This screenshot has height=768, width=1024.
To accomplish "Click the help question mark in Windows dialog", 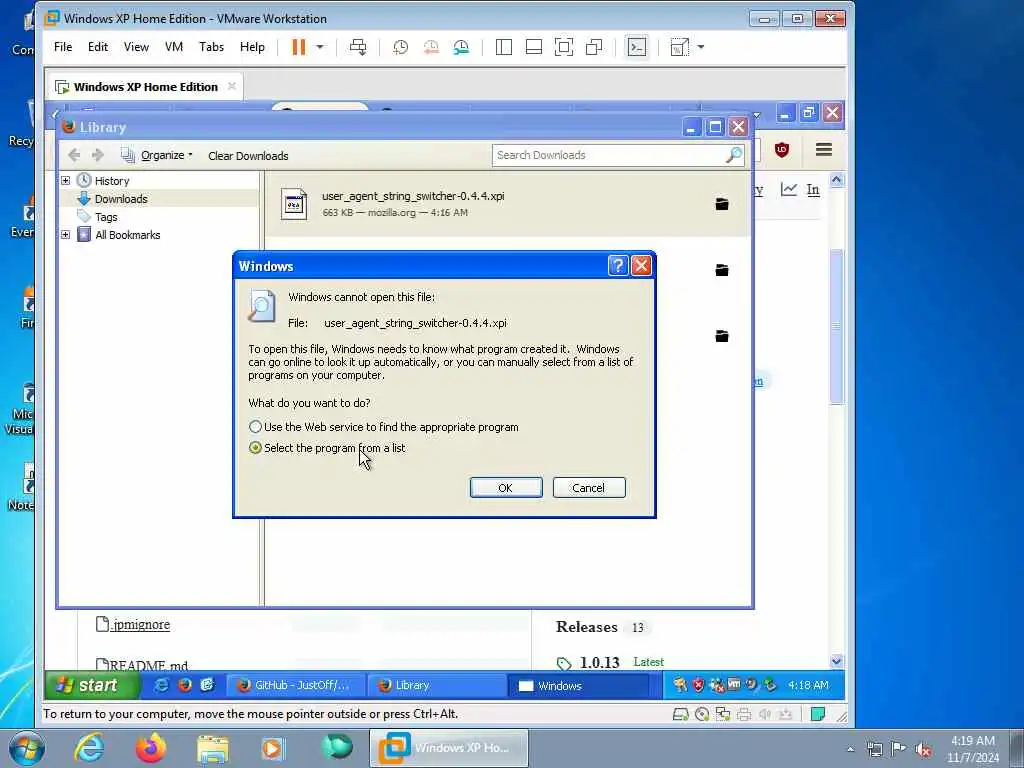I will coord(618,265).
